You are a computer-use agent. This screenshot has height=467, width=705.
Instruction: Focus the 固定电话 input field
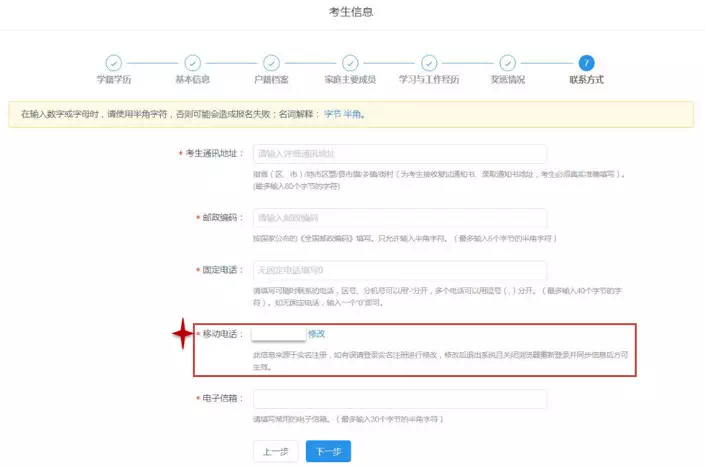399,270
